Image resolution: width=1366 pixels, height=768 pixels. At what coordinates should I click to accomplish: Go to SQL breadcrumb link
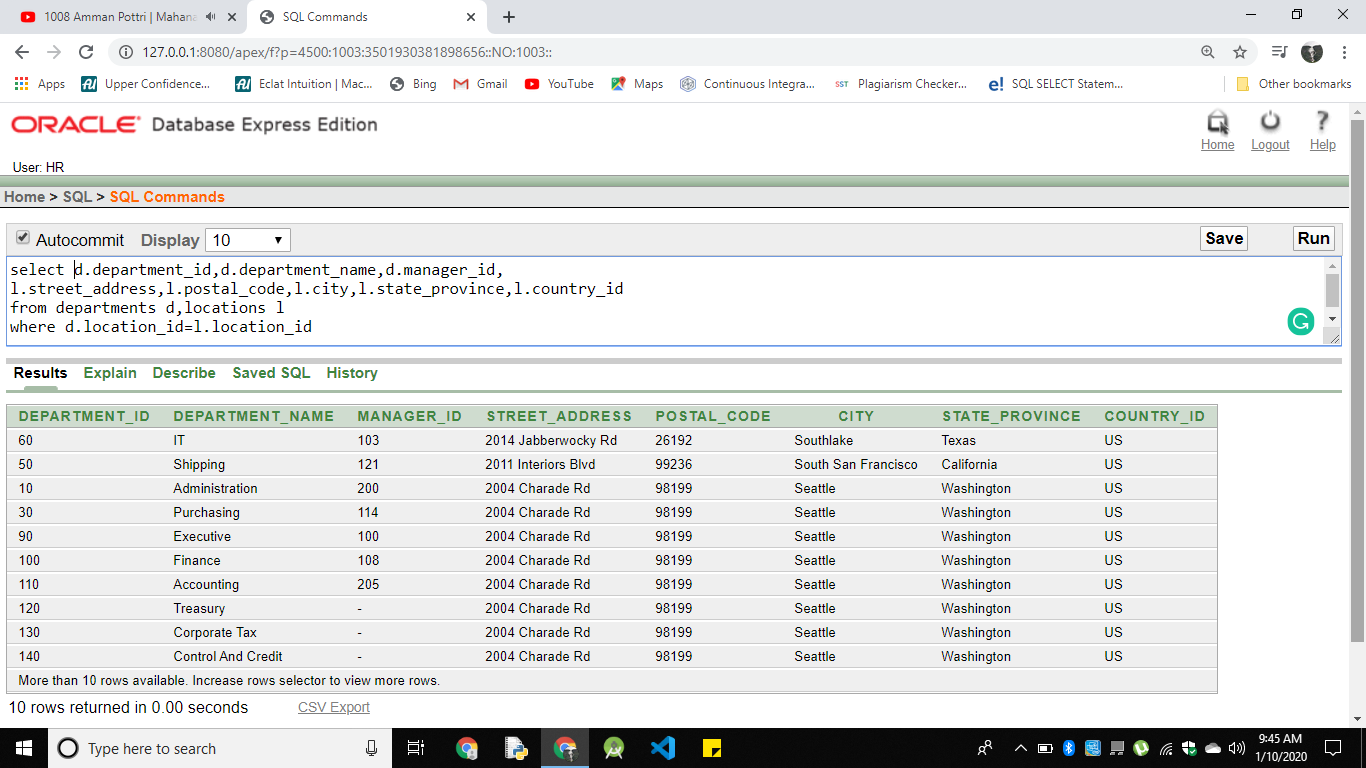tap(77, 197)
